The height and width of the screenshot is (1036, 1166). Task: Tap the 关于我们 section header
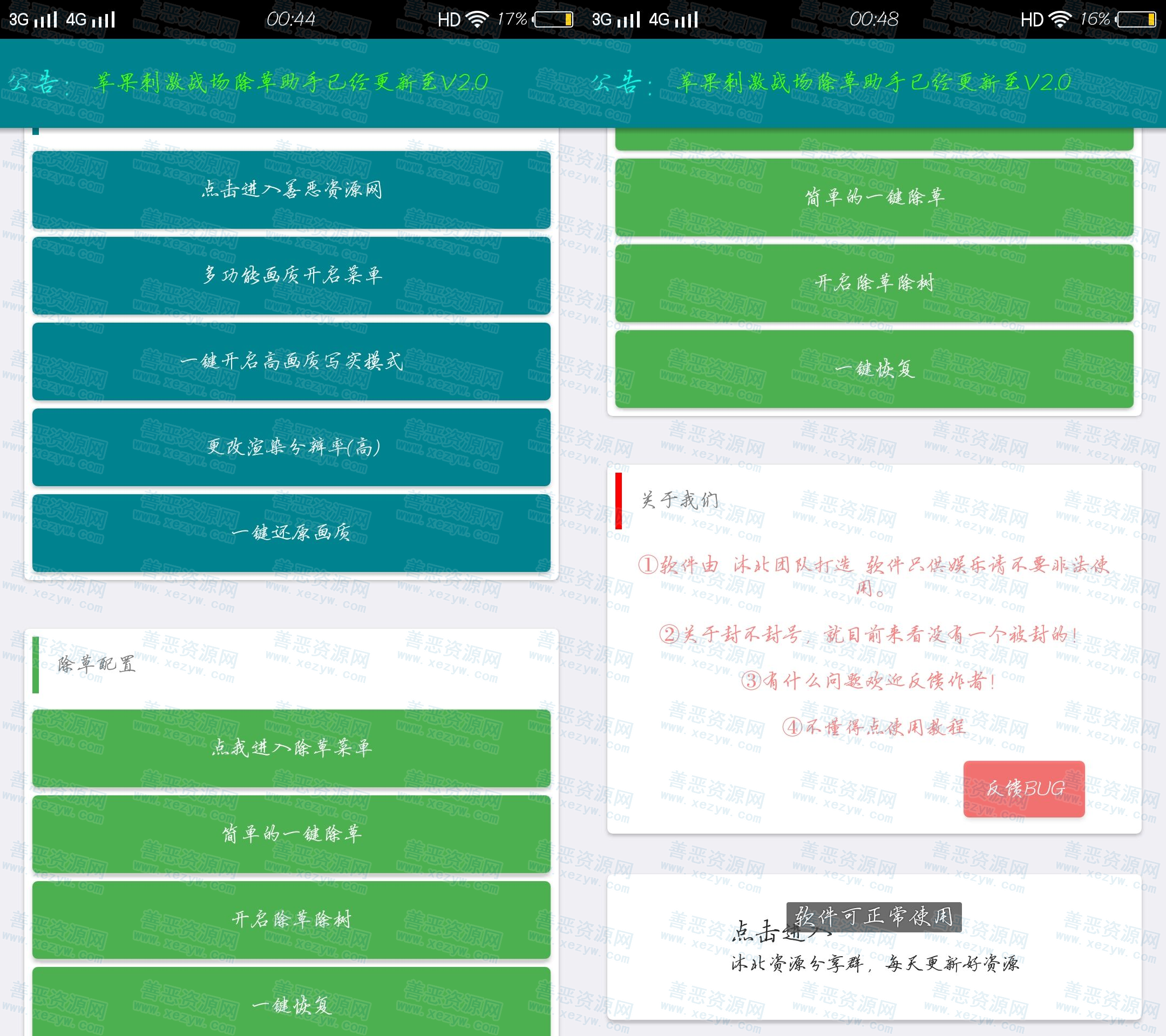pos(680,501)
